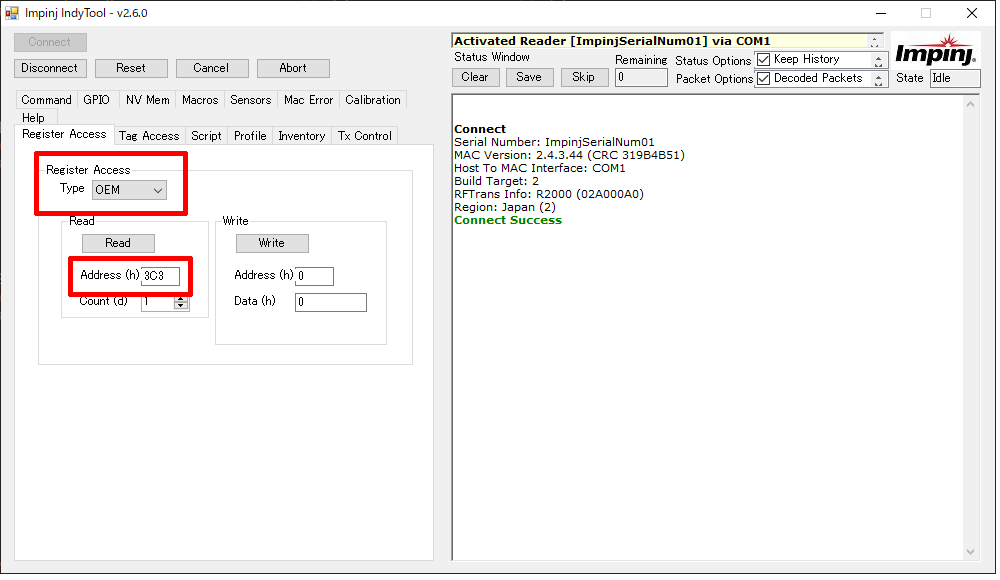Click the 'Build Target: 2' log line

pyautogui.click(x=497, y=182)
